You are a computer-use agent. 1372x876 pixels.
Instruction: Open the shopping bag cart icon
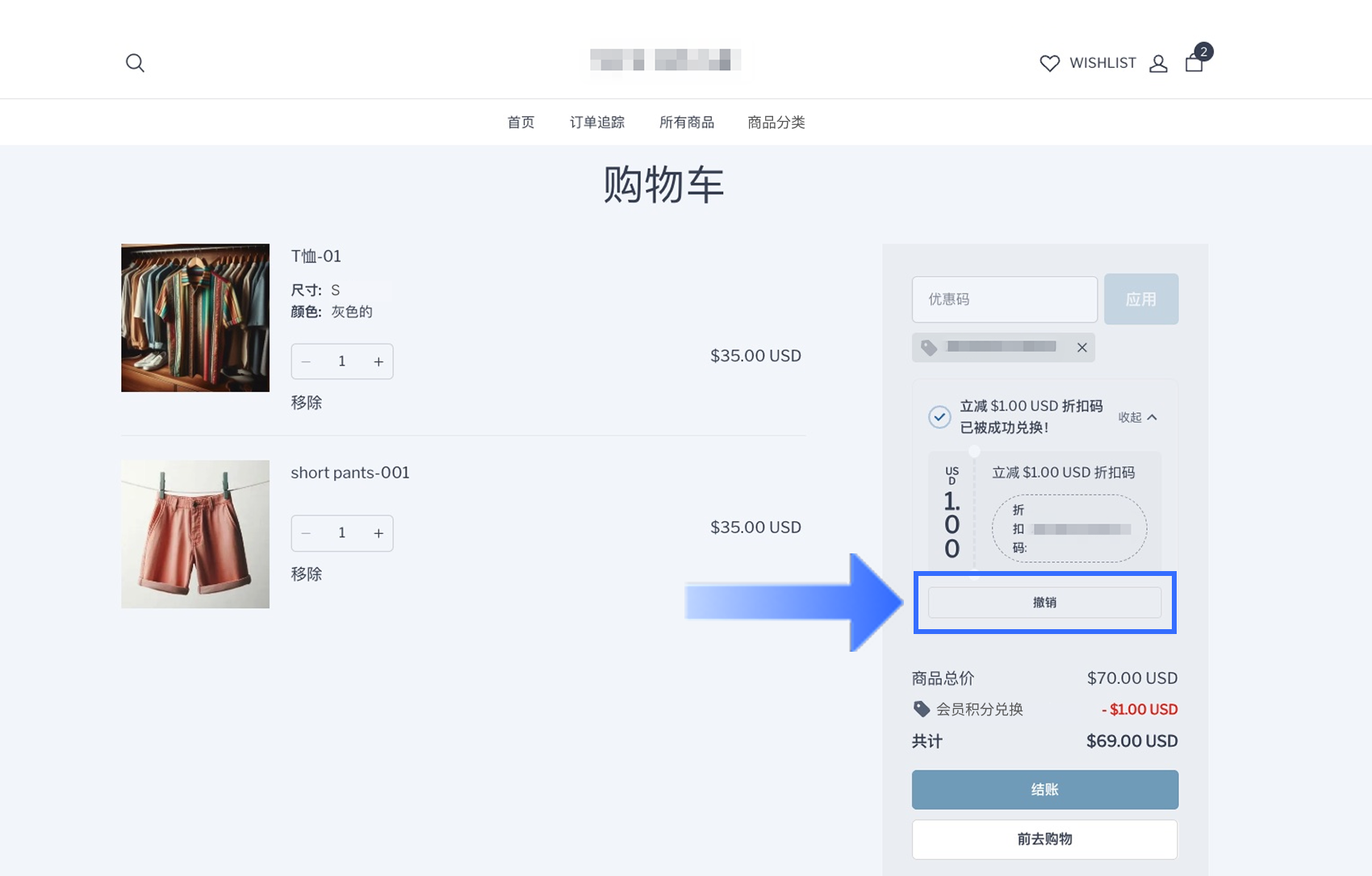1194,62
